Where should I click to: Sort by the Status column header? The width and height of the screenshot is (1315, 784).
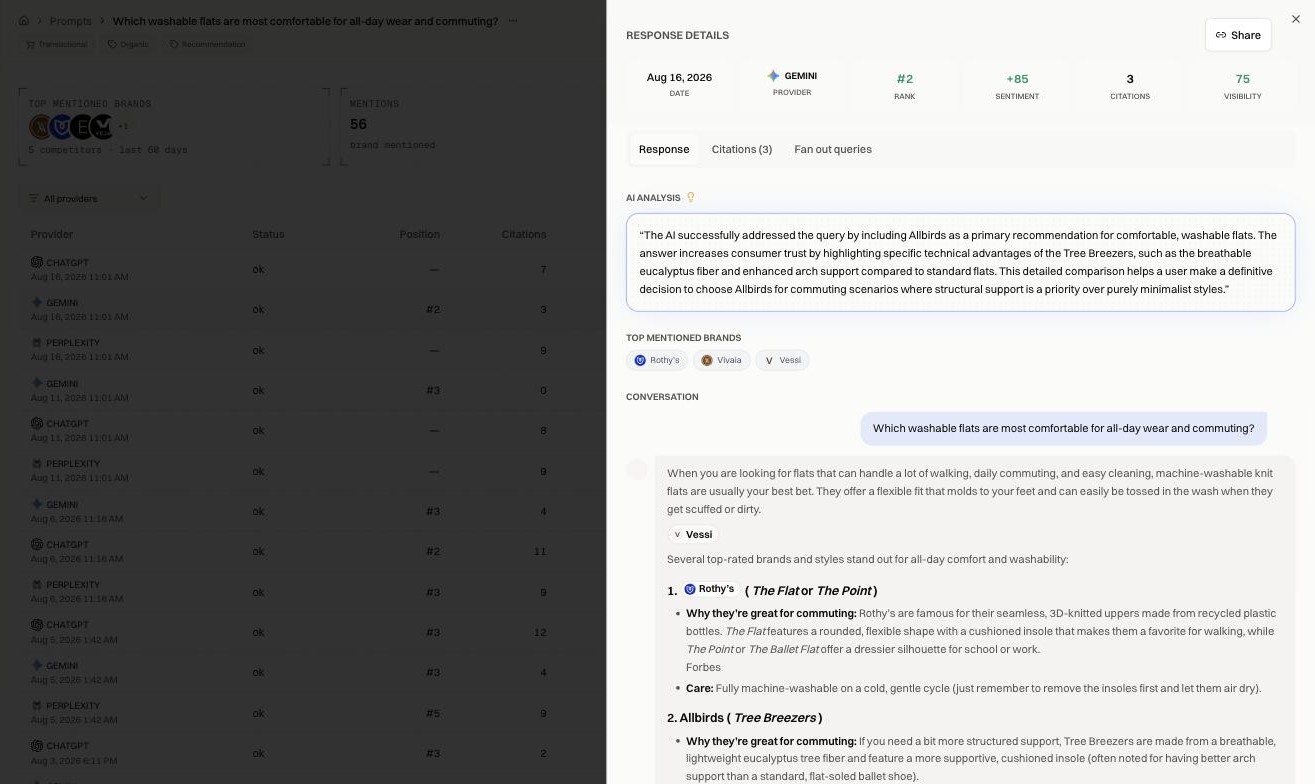[x=269, y=234]
